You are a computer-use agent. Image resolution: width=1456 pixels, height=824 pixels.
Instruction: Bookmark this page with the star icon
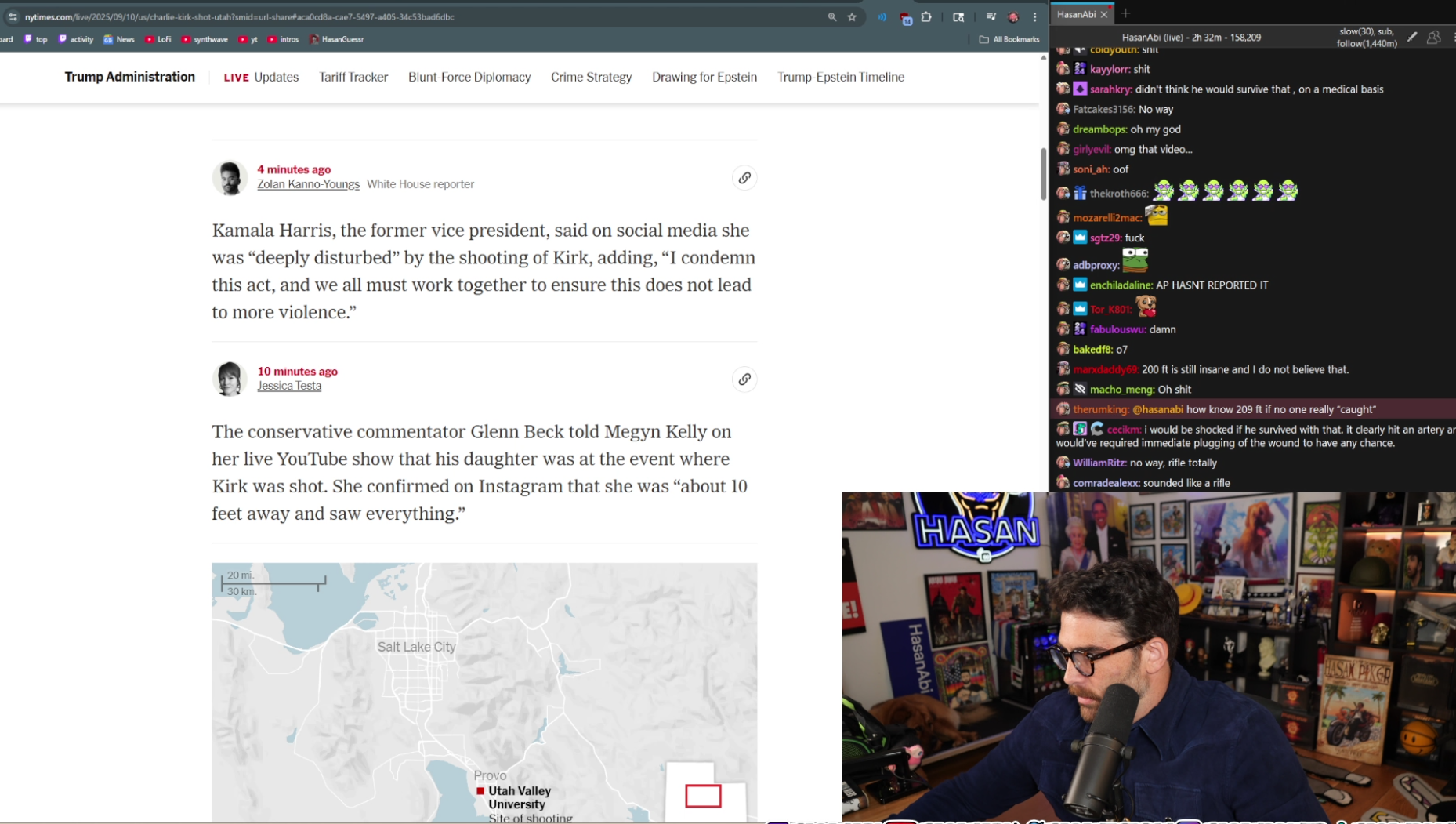852,16
